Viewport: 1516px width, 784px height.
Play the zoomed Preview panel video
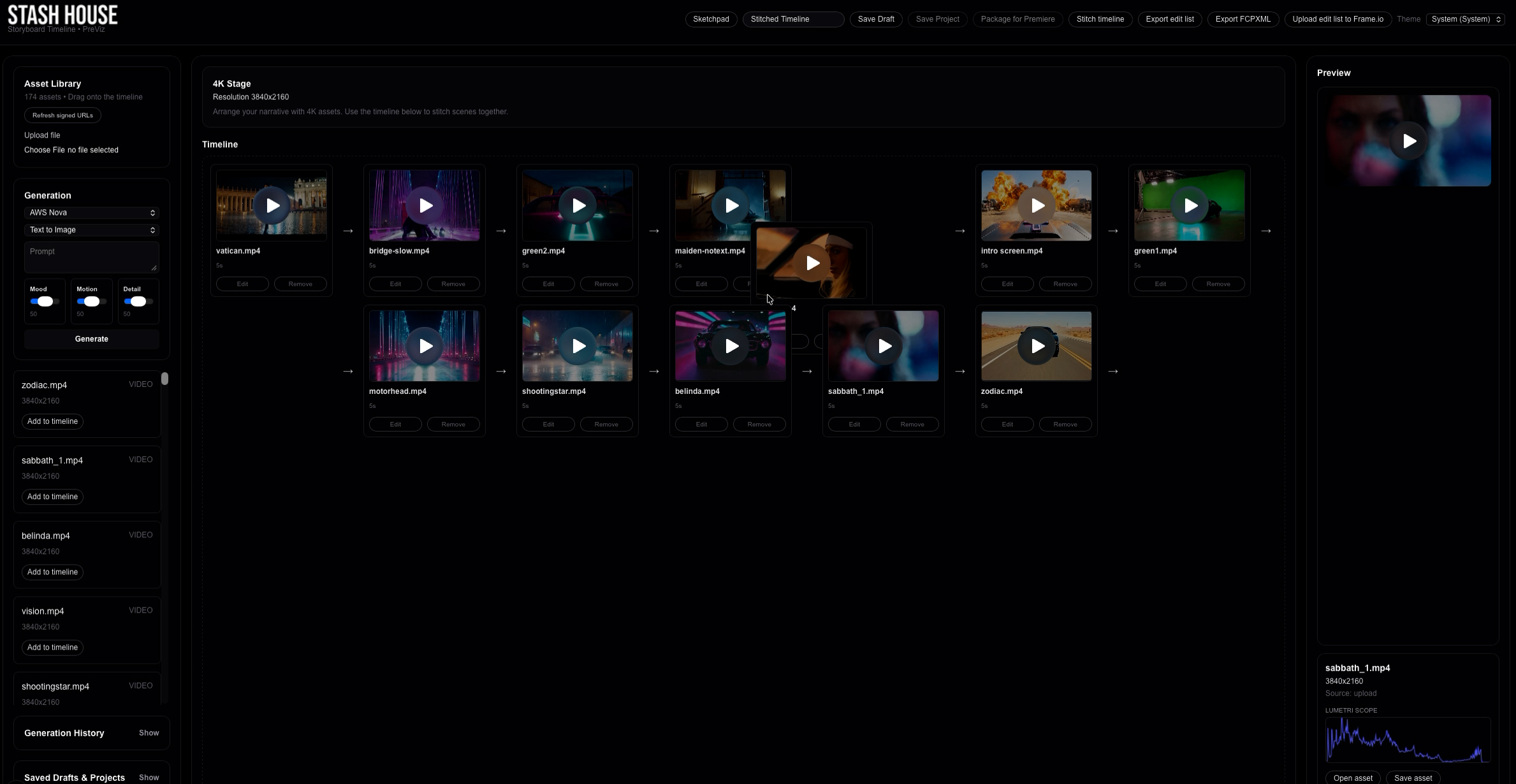click(x=1409, y=141)
